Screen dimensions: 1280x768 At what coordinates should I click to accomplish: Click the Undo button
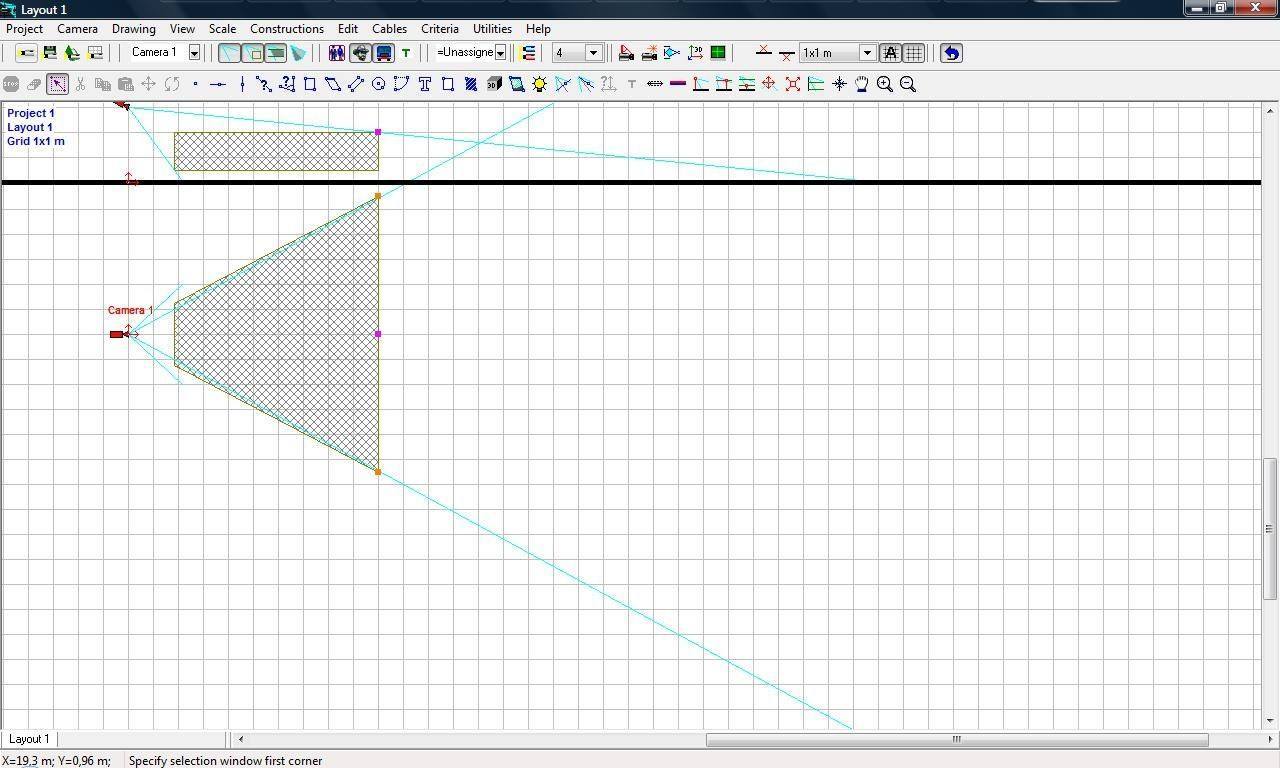tap(949, 52)
